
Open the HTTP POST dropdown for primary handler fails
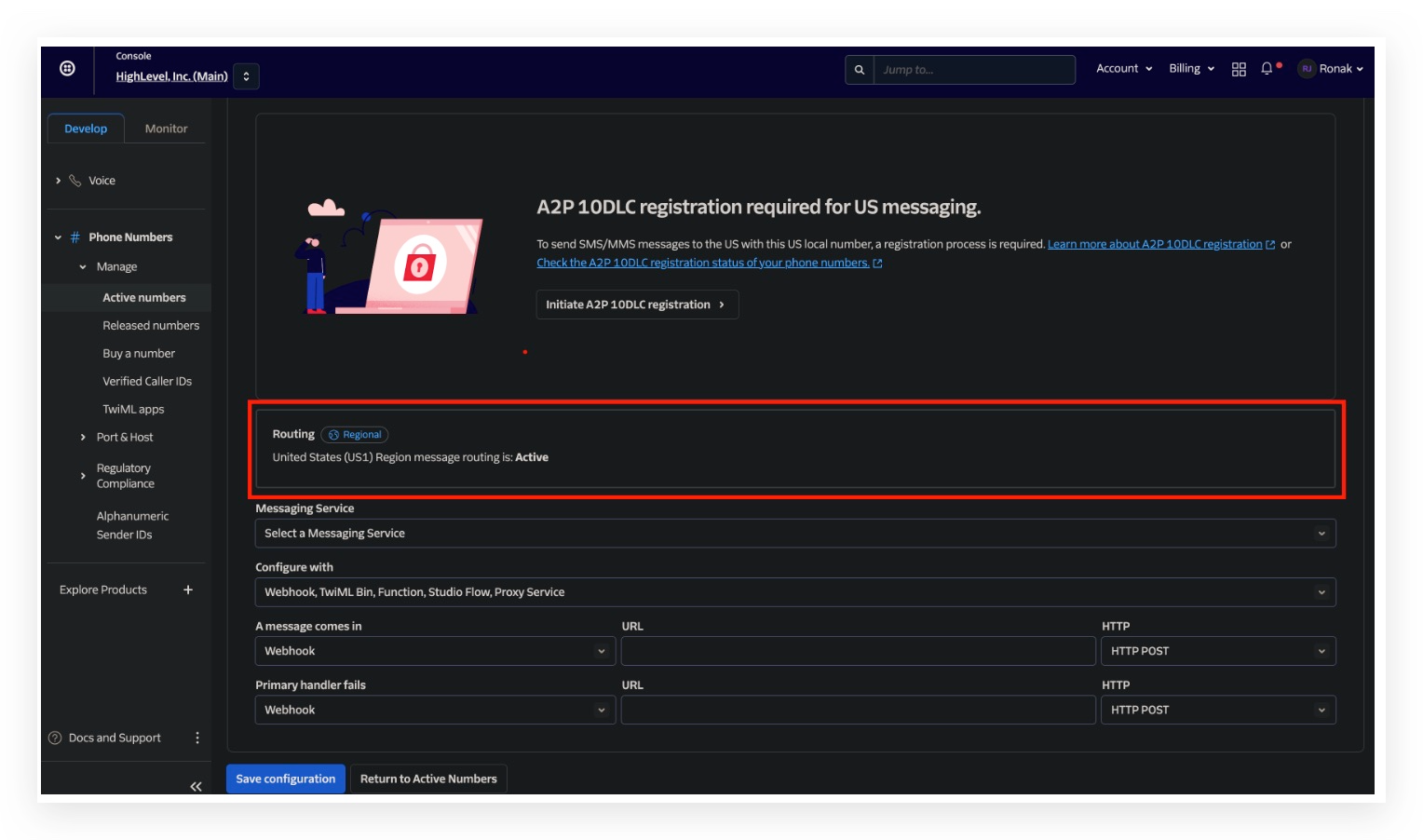(1218, 710)
